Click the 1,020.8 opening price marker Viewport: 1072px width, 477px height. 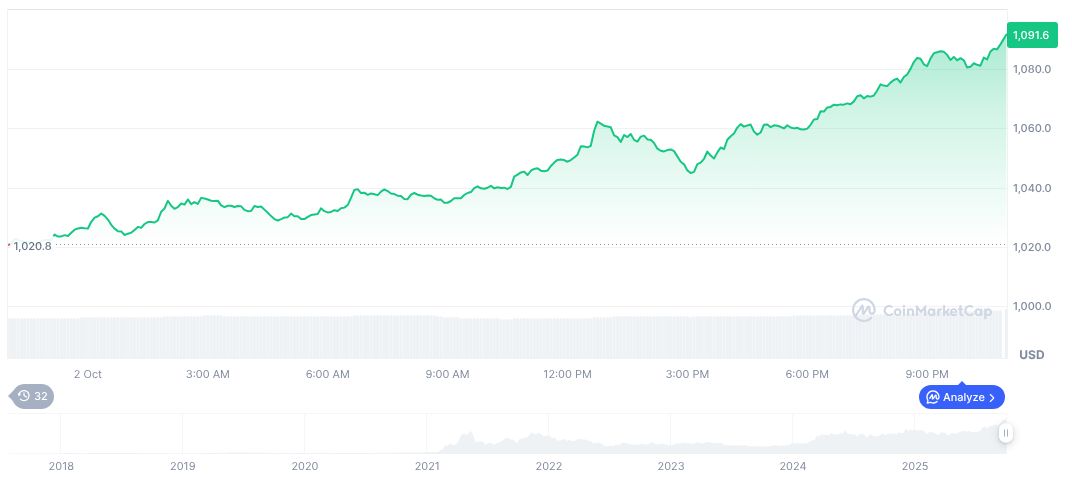click(x=31, y=245)
